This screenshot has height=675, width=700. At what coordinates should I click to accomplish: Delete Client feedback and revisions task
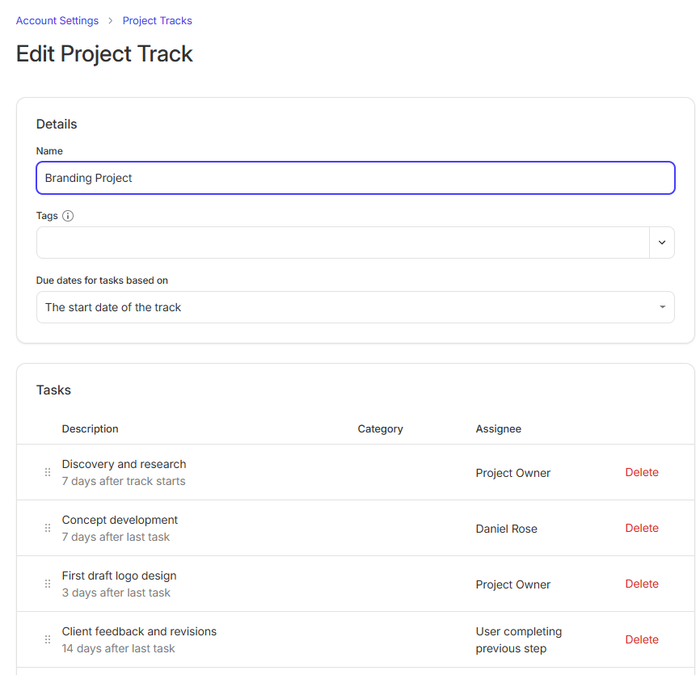(x=641, y=639)
